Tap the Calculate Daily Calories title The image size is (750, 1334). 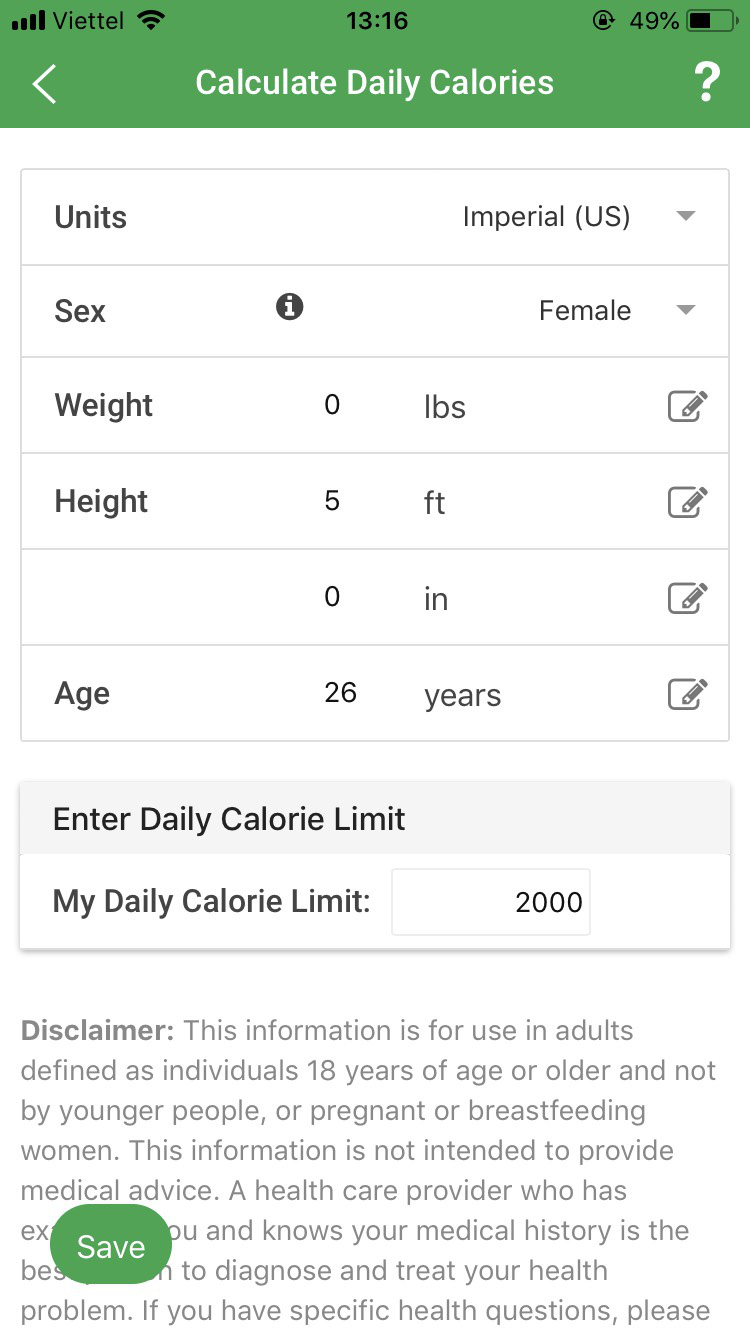tap(375, 83)
